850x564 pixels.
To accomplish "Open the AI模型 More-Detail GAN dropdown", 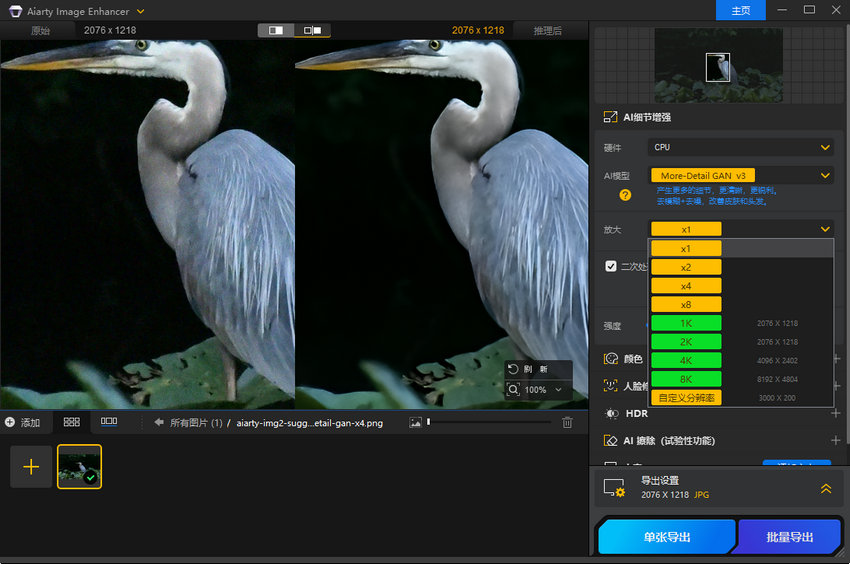I will [740, 175].
